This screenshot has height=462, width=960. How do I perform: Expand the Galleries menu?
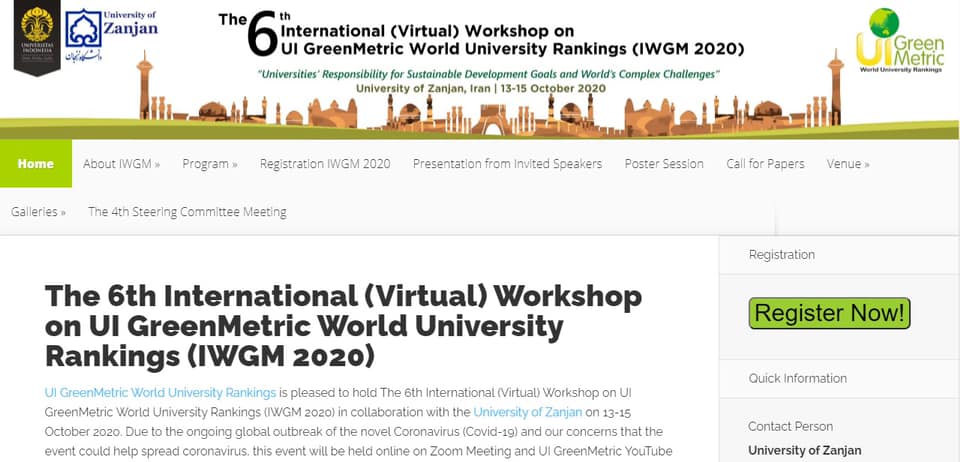(38, 212)
